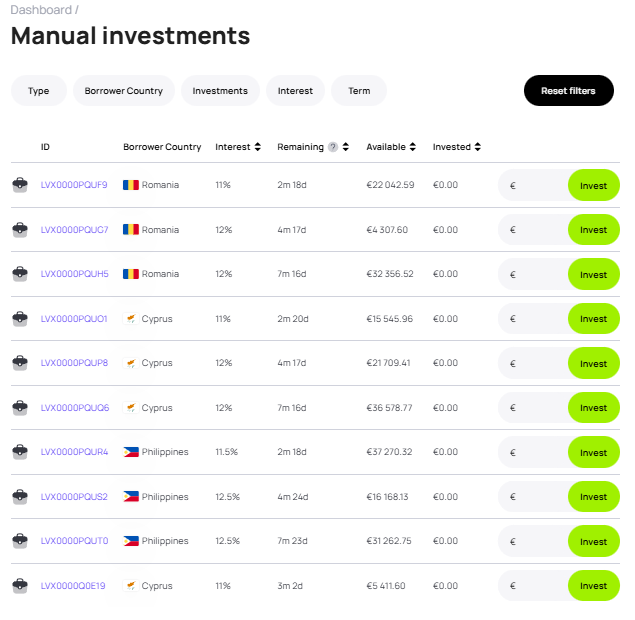
Task: Sort by Invested amount arrows
Action: tap(478, 147)
